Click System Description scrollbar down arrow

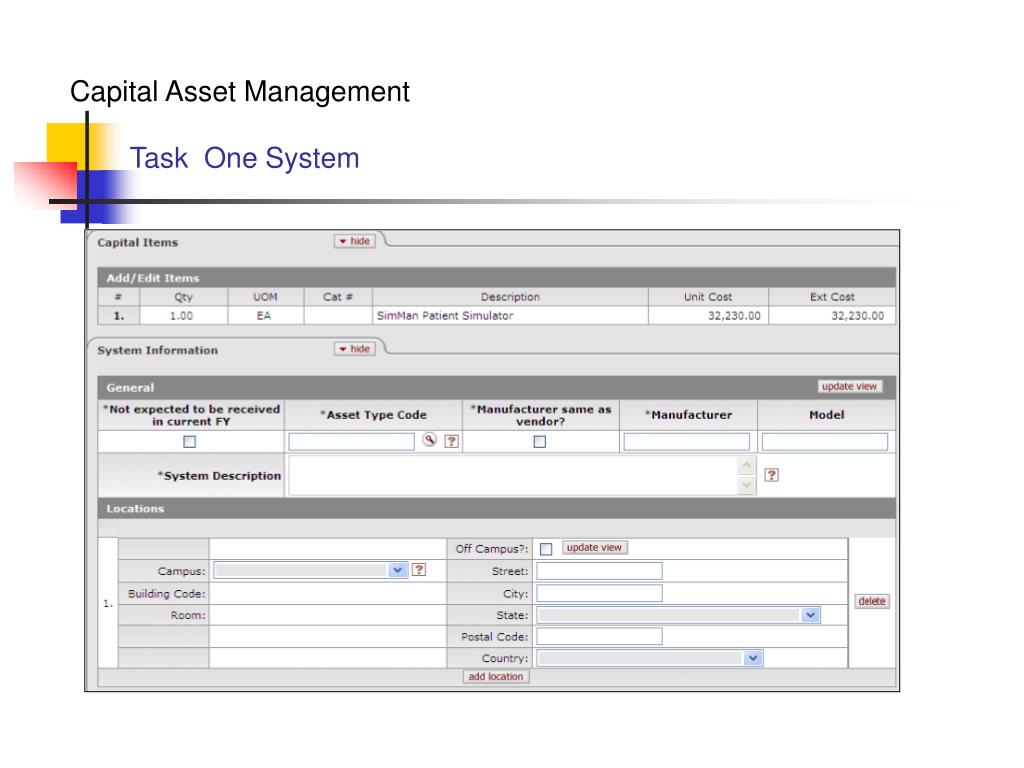[x=747, y=485]
